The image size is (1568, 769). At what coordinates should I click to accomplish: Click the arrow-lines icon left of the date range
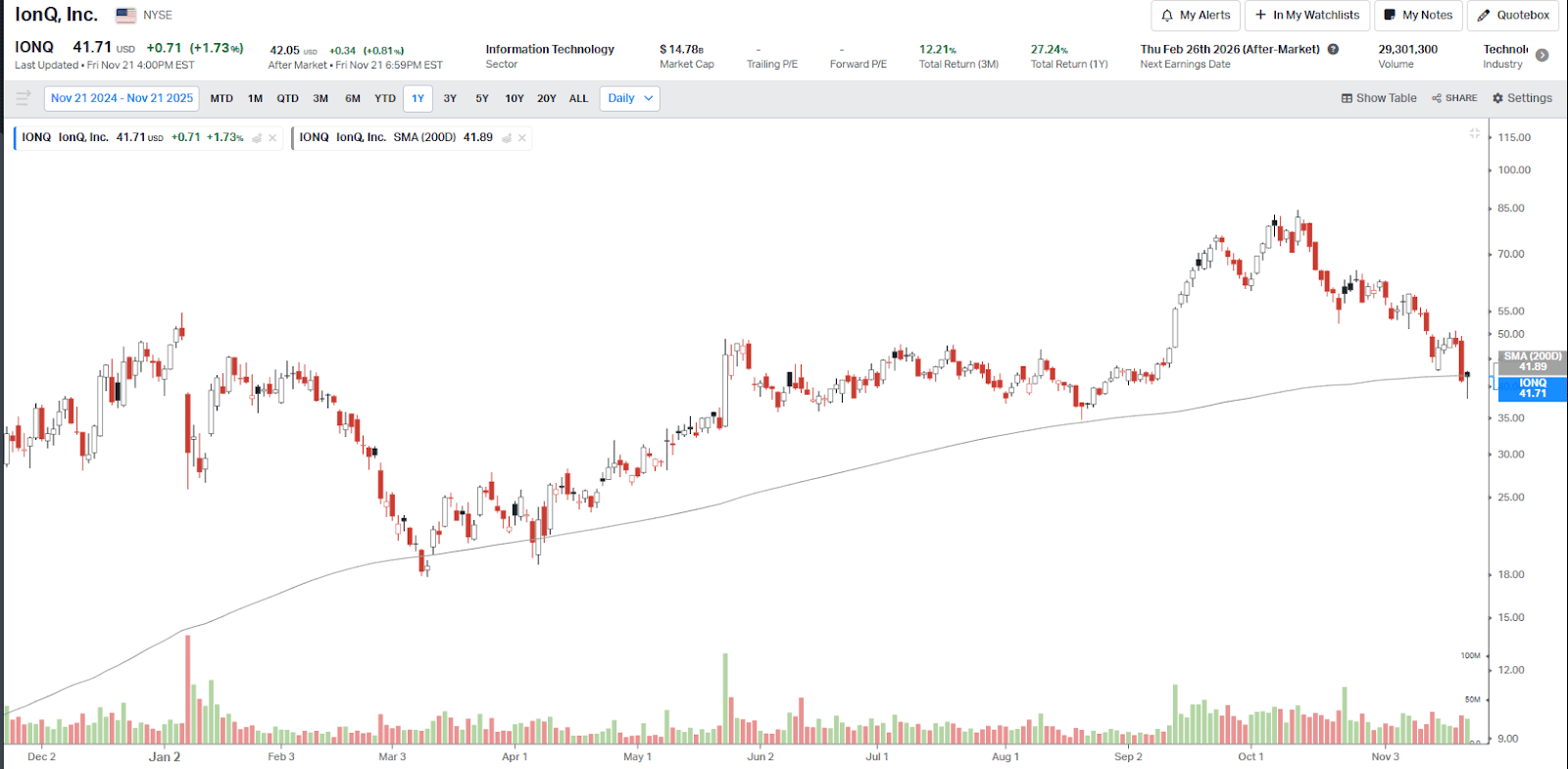[24, 98]
